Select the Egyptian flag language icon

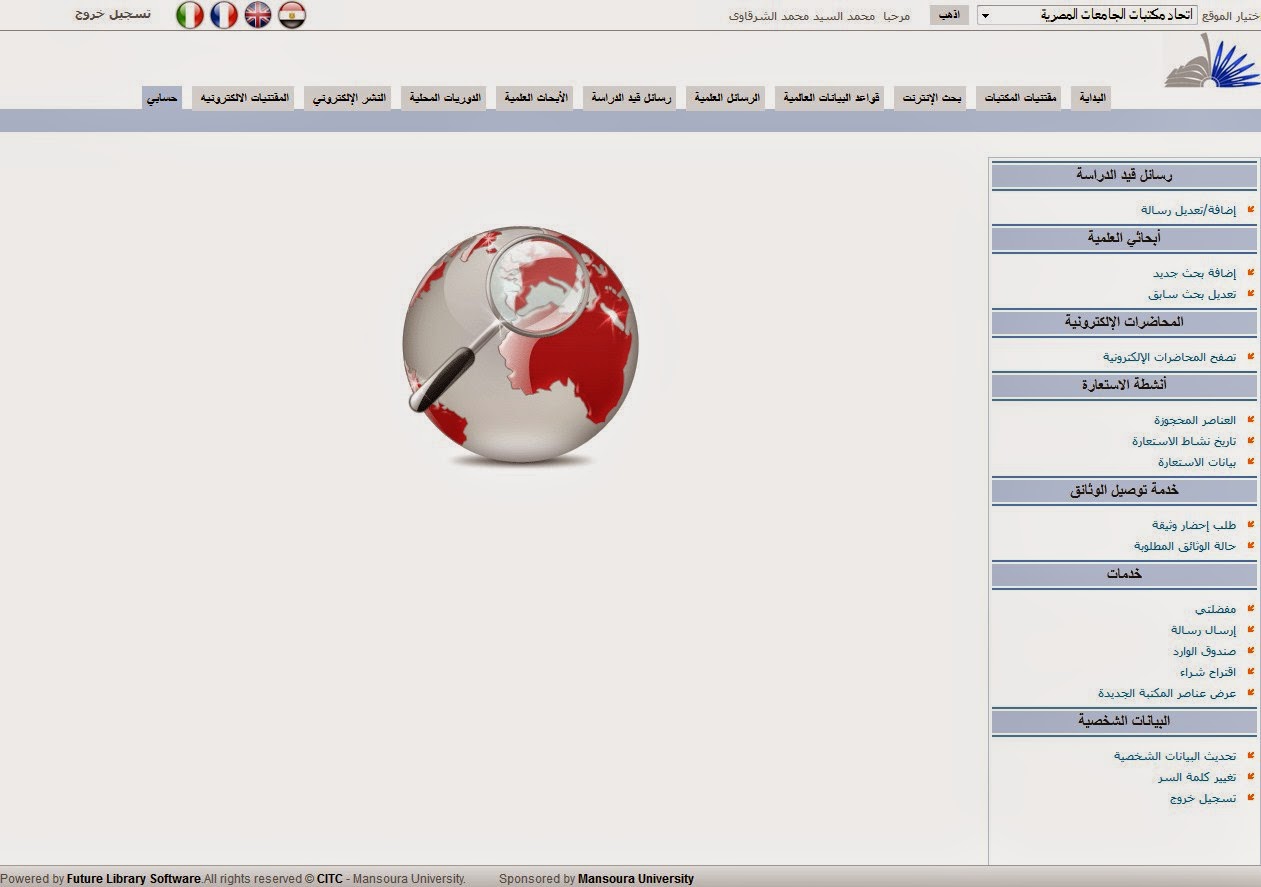291,15
